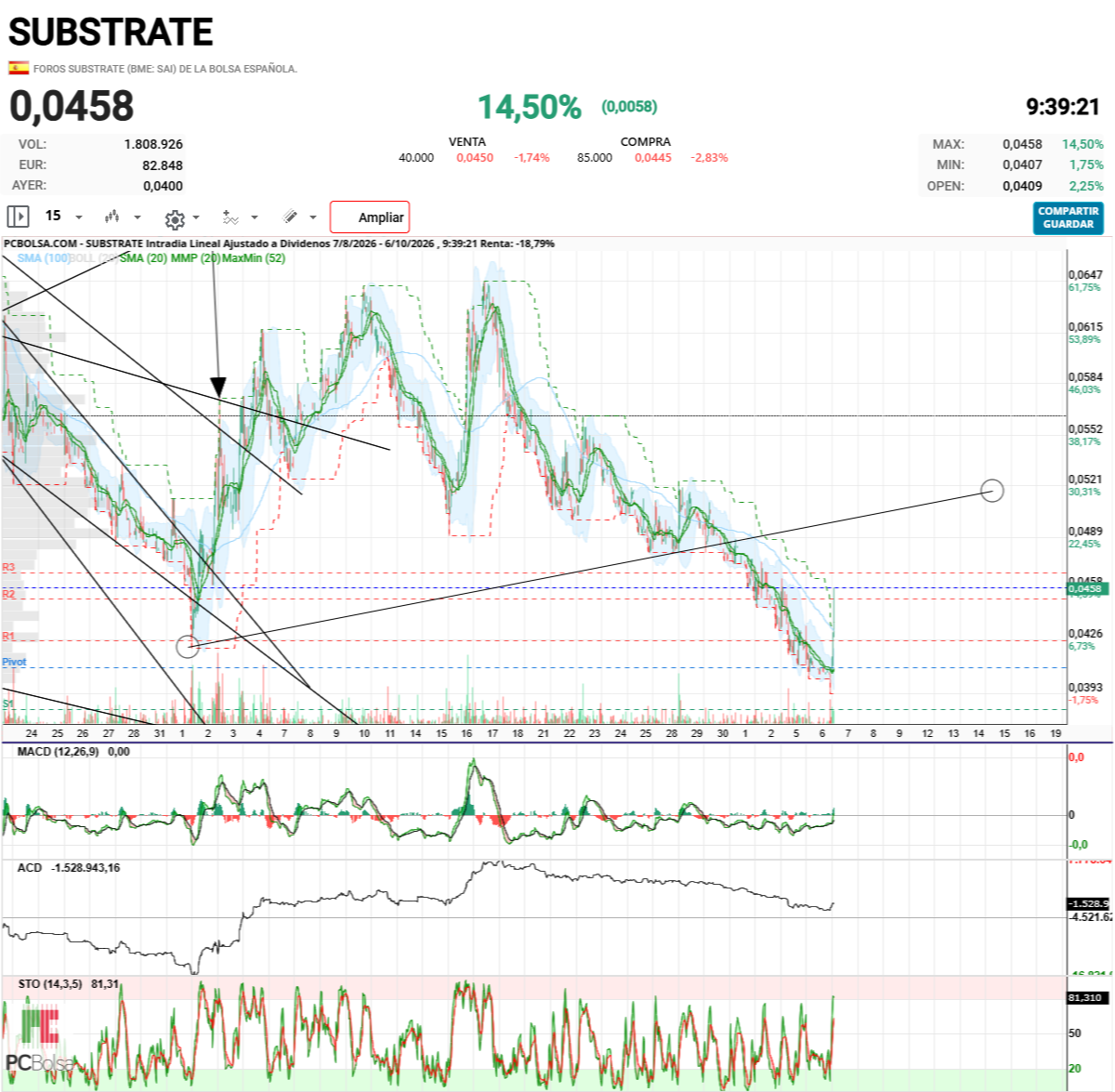Toggle the MMP (20) indicator legend

click(195, 258)
